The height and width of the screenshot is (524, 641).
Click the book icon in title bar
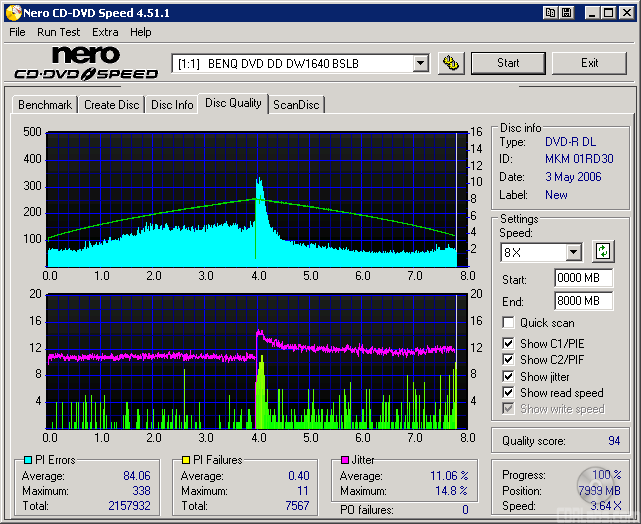[x=550, y=13]
